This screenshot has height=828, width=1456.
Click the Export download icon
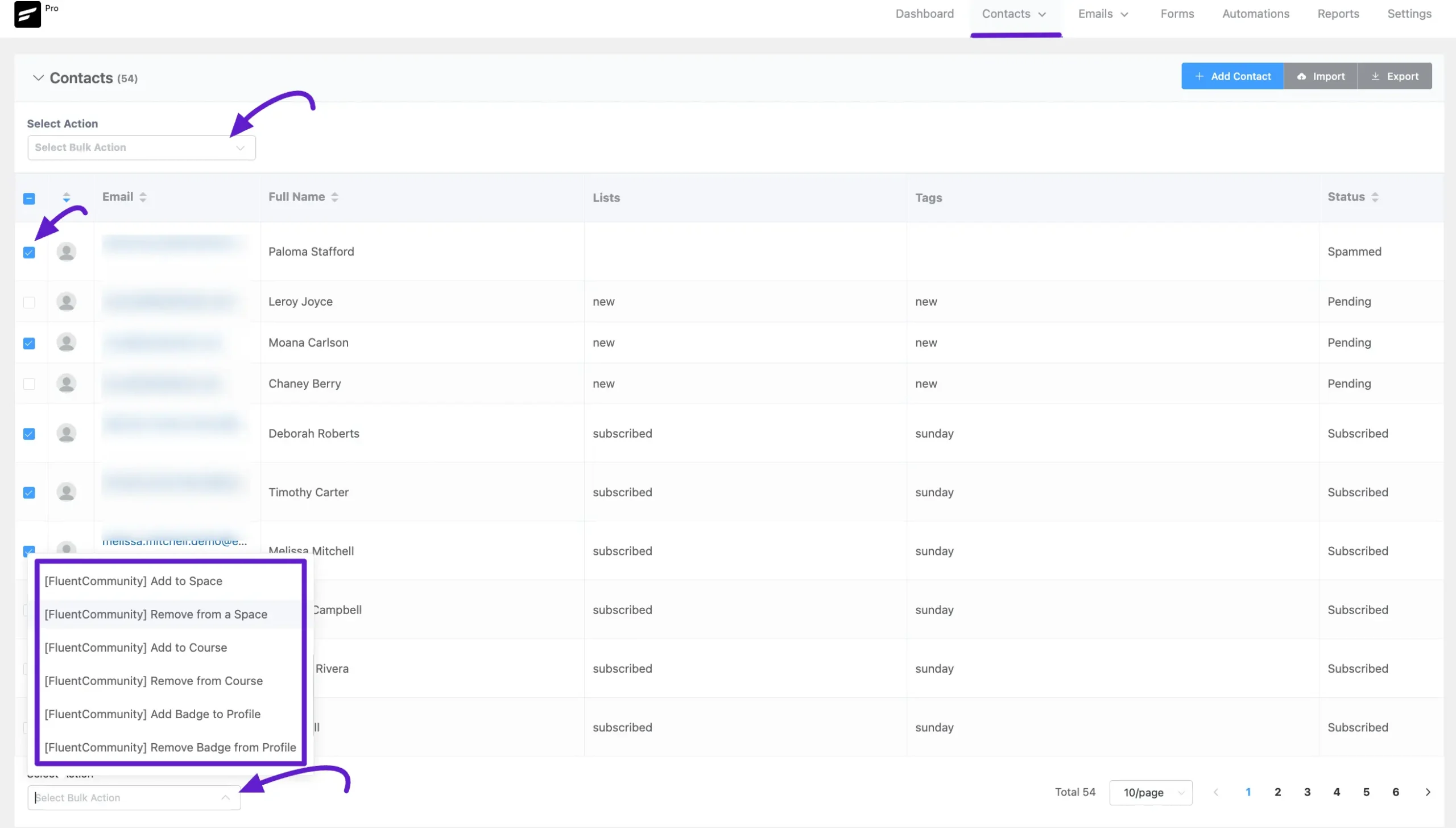(1376, 76)
